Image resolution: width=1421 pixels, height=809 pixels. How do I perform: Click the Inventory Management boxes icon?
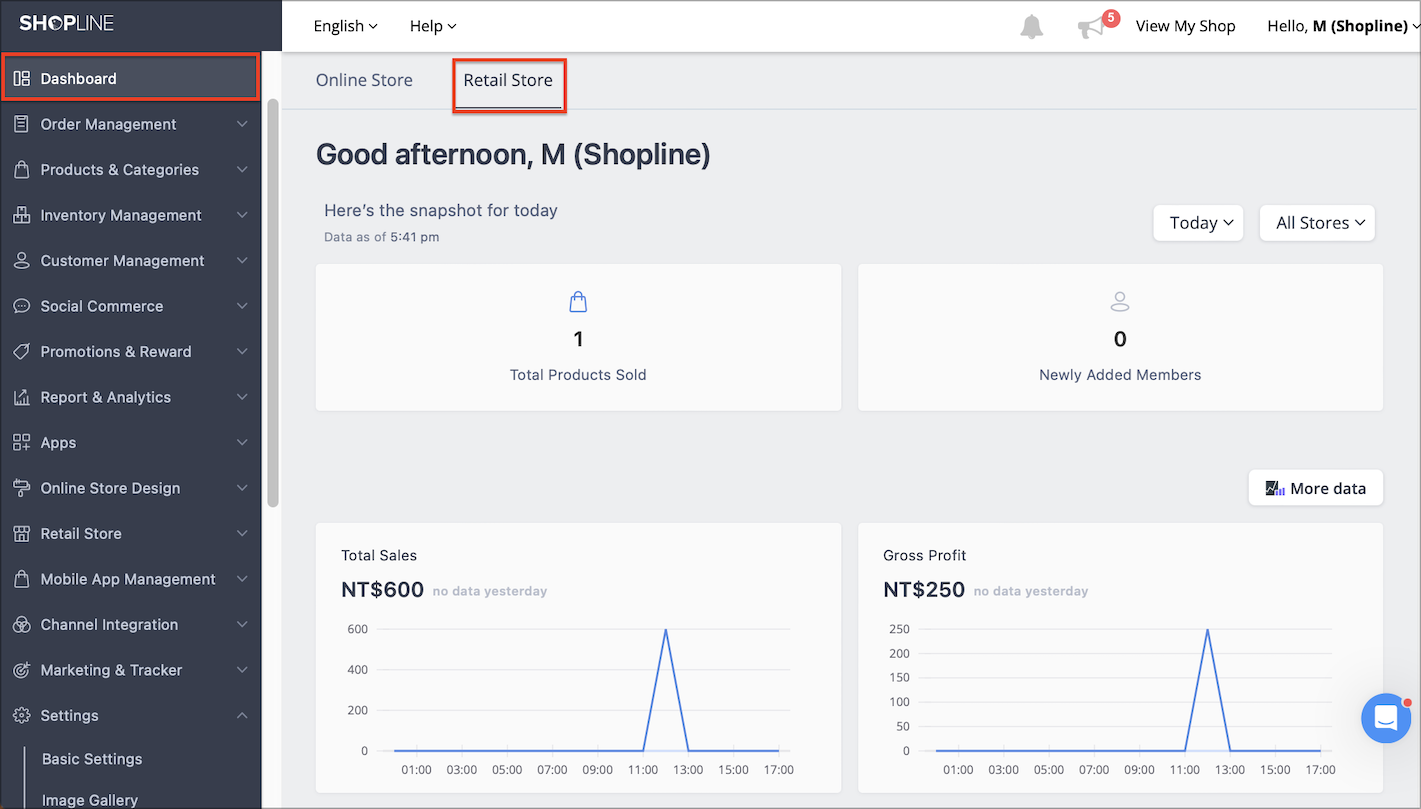click(21, 215)
